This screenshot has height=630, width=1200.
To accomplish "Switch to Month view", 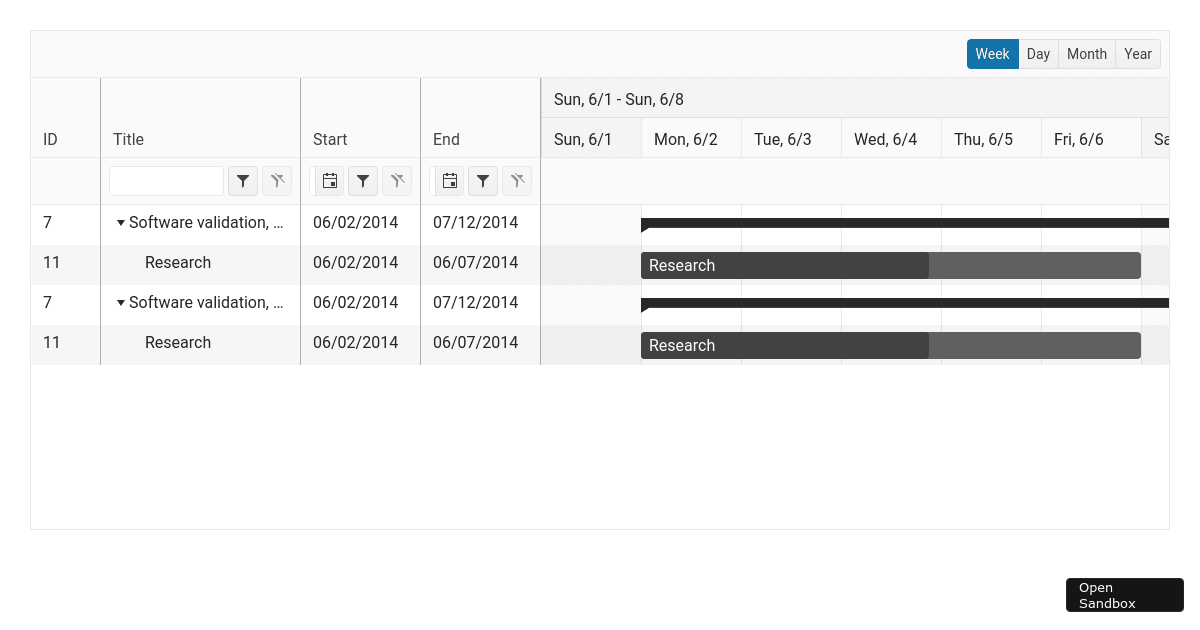I will click(1086, 53).
